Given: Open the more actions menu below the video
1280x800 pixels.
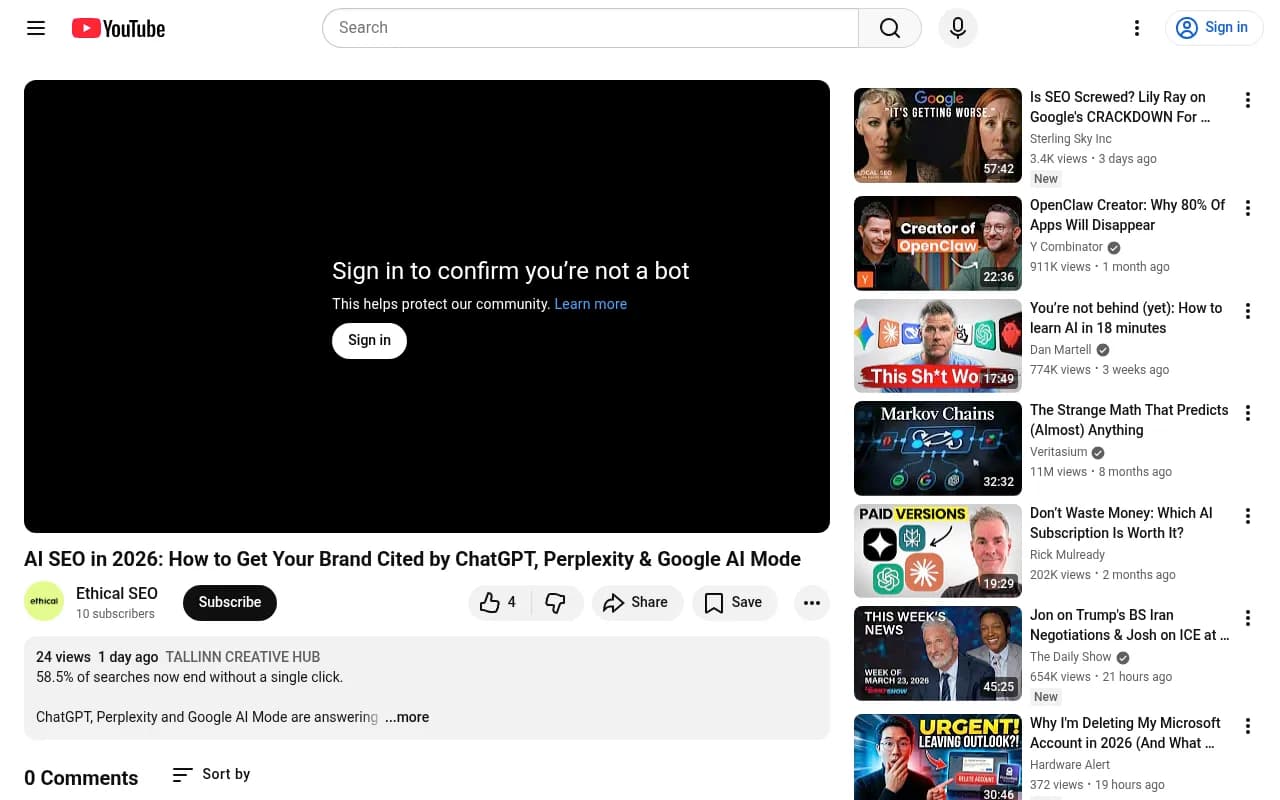Looking at the screenshot, I should tap(811, 602).
